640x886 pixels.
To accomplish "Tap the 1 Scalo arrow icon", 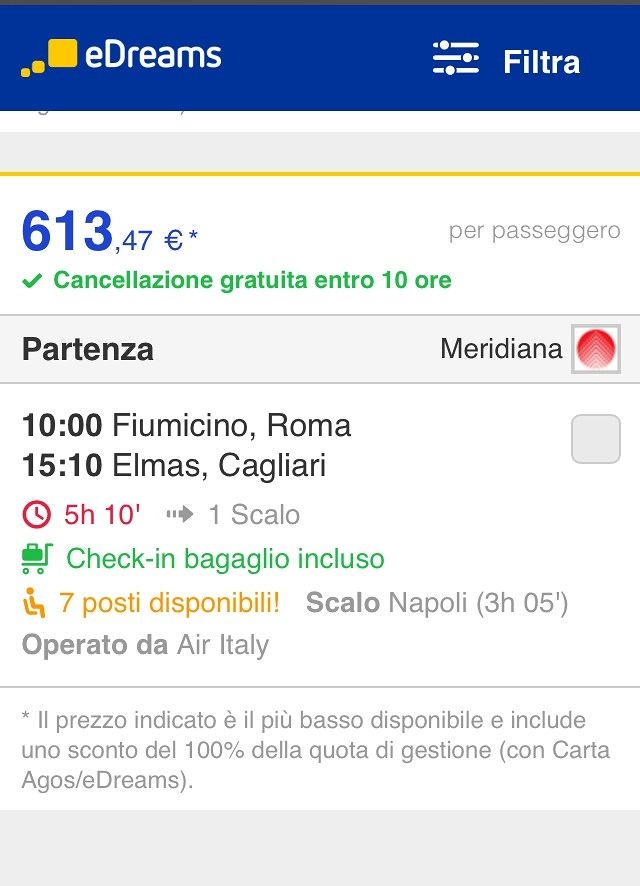I will pos(180,515).
